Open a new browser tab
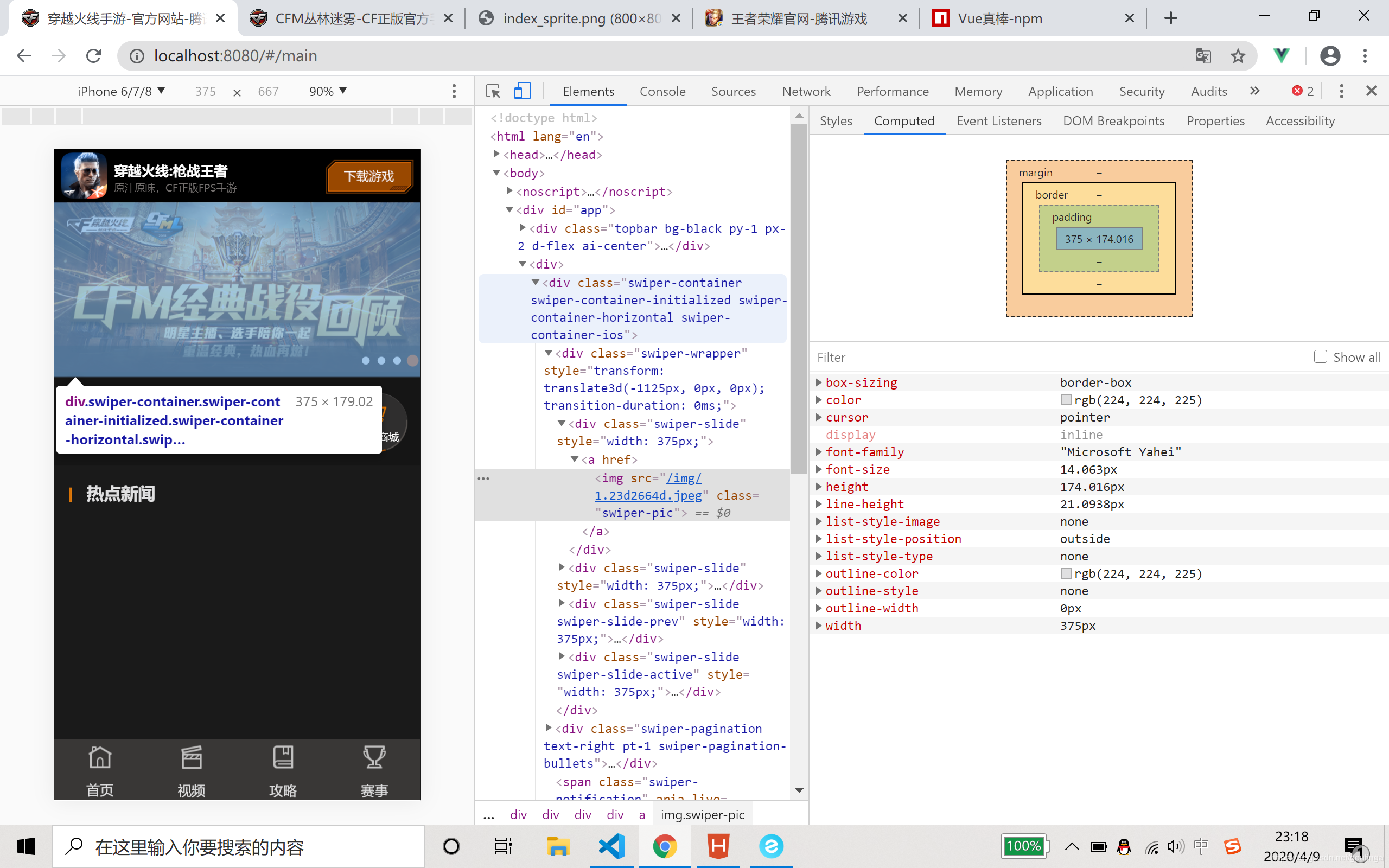This screenshot has width=1389, height=868. 1171,18
